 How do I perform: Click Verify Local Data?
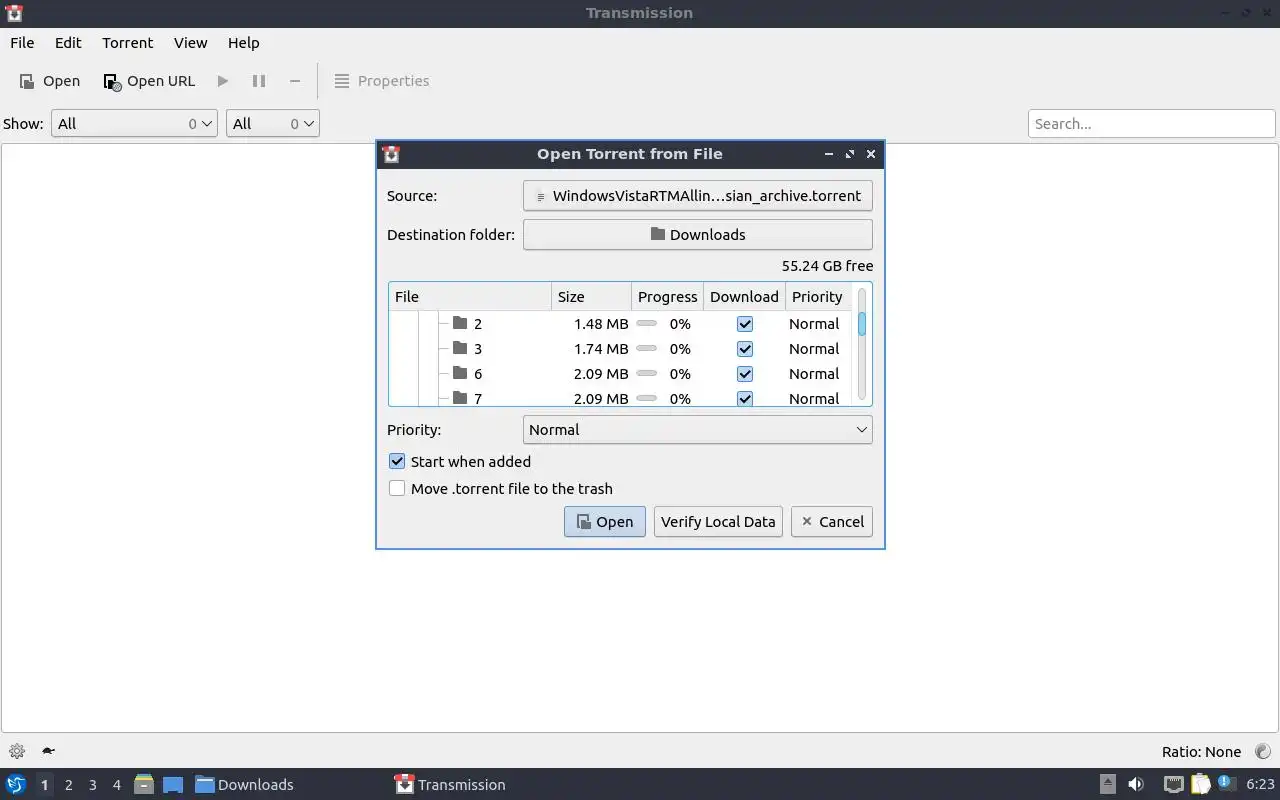(718, 522)
